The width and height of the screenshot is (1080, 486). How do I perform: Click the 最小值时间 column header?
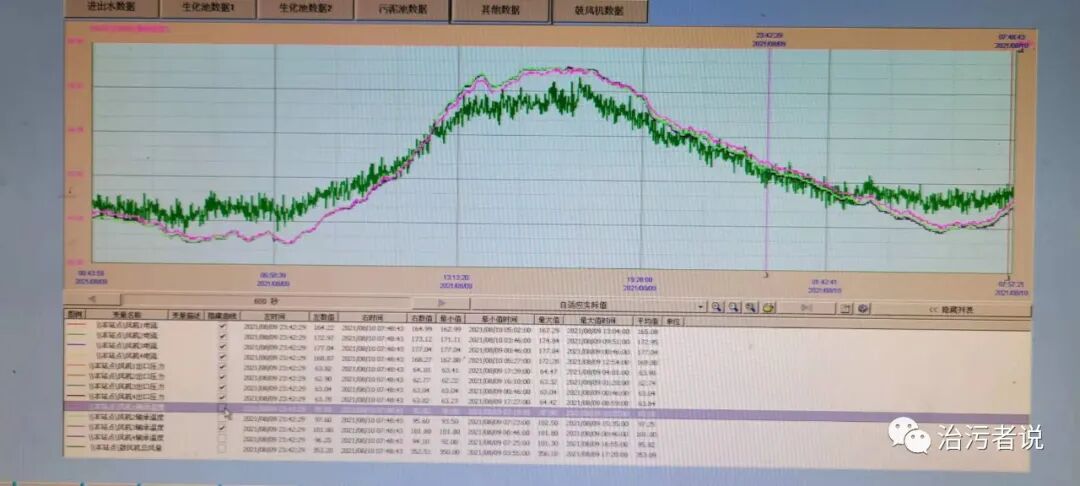coord(501,319)
